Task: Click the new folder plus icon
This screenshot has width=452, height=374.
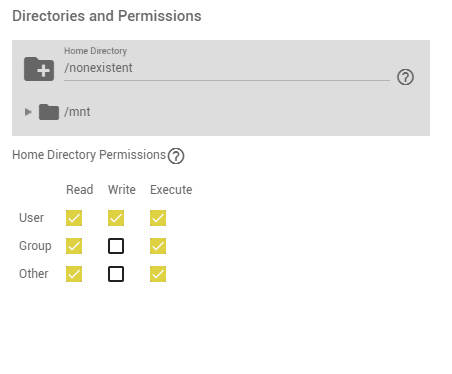Action: click(39, 69)
